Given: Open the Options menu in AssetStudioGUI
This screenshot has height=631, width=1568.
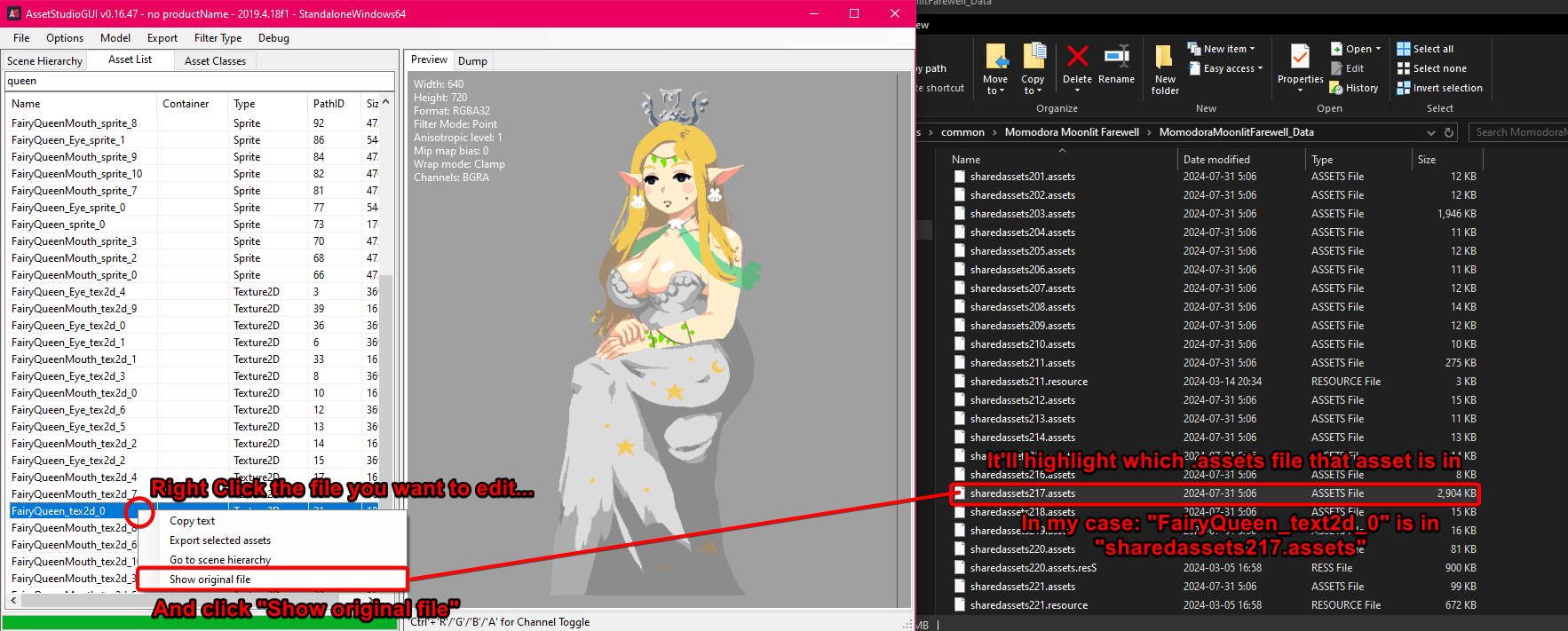Looking at the screenshot, I should tap(65, 38).
